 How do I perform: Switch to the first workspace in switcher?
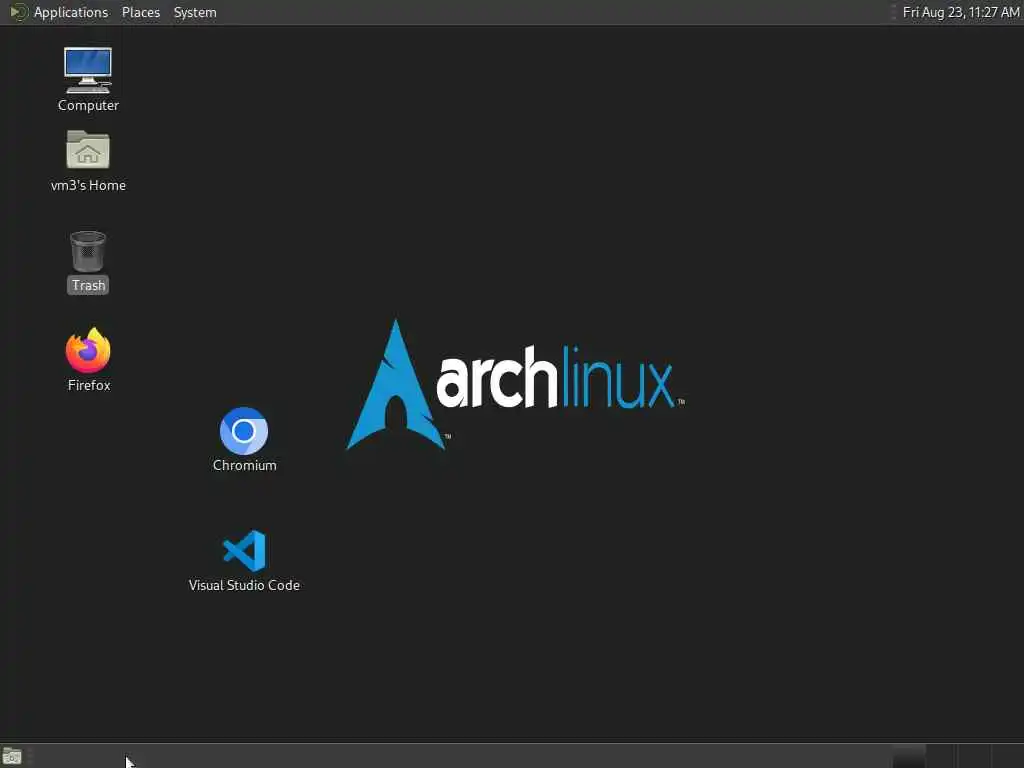(x=909, y=756)
